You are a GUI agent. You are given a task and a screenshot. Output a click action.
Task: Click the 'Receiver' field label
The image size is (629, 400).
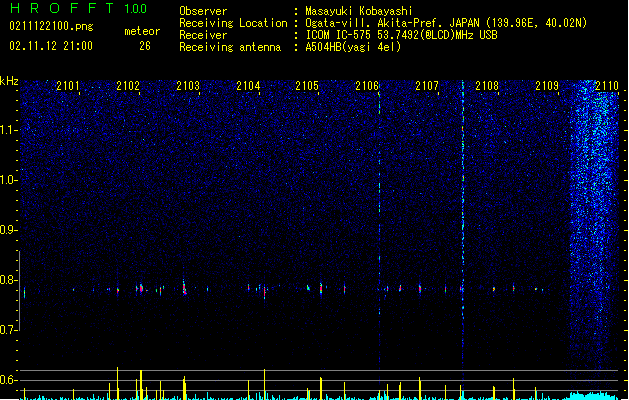[203, 35]
